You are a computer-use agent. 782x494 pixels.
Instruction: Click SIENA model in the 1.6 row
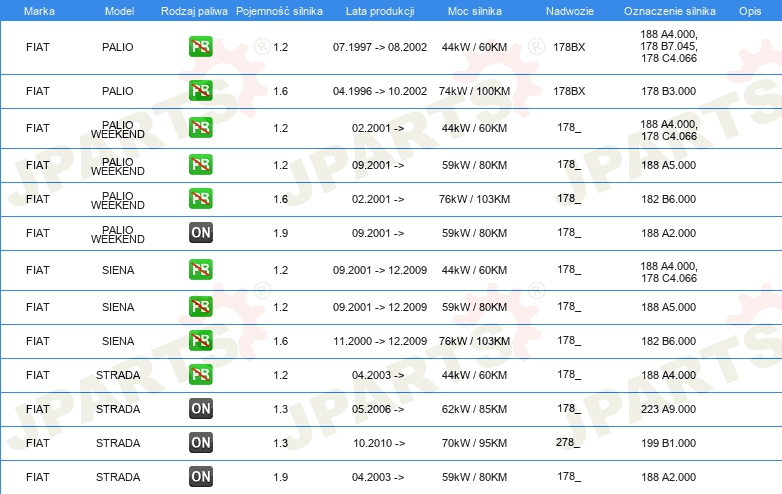(118, 341)
